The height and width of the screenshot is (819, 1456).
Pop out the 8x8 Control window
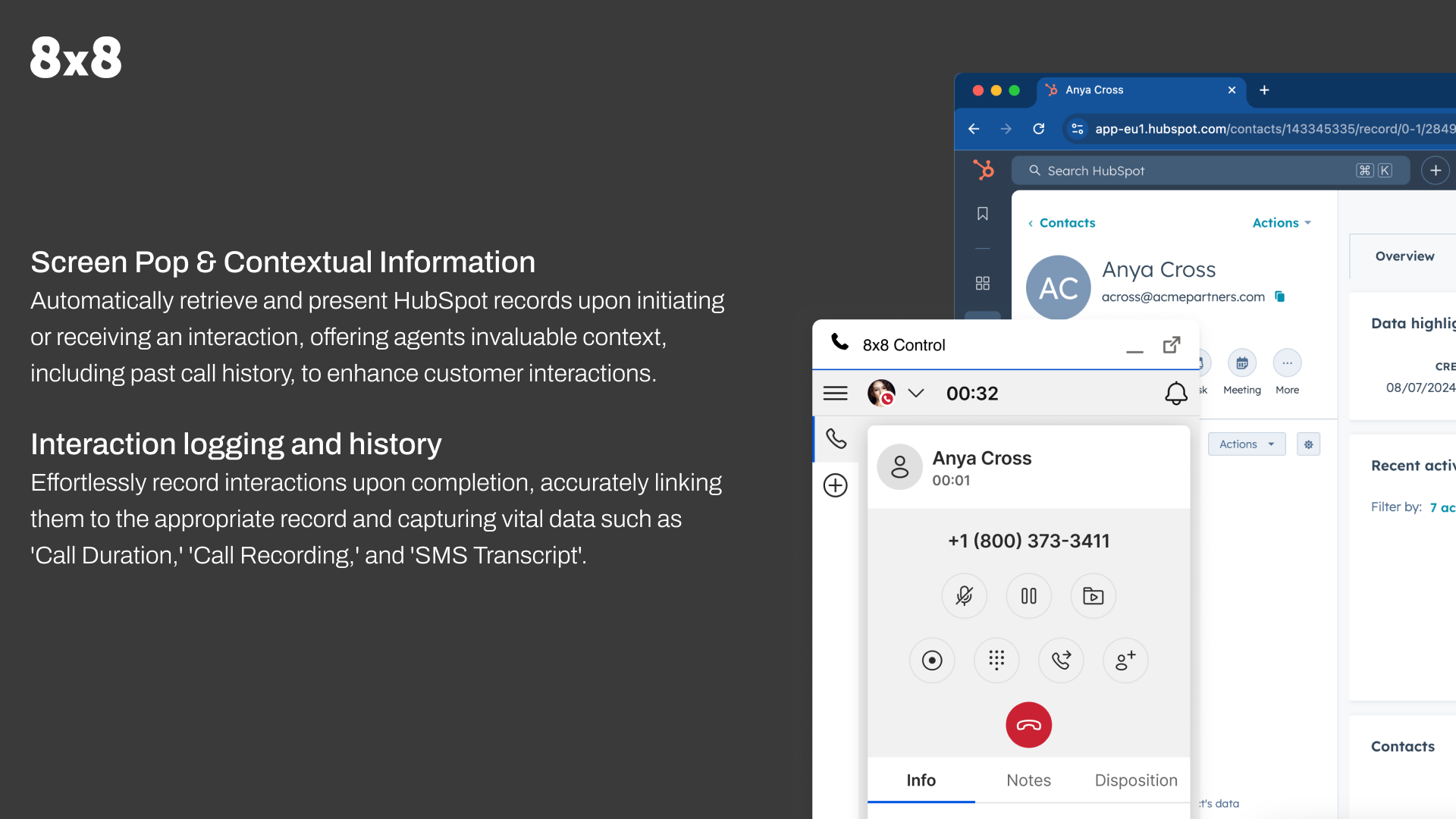[1172, 345]
